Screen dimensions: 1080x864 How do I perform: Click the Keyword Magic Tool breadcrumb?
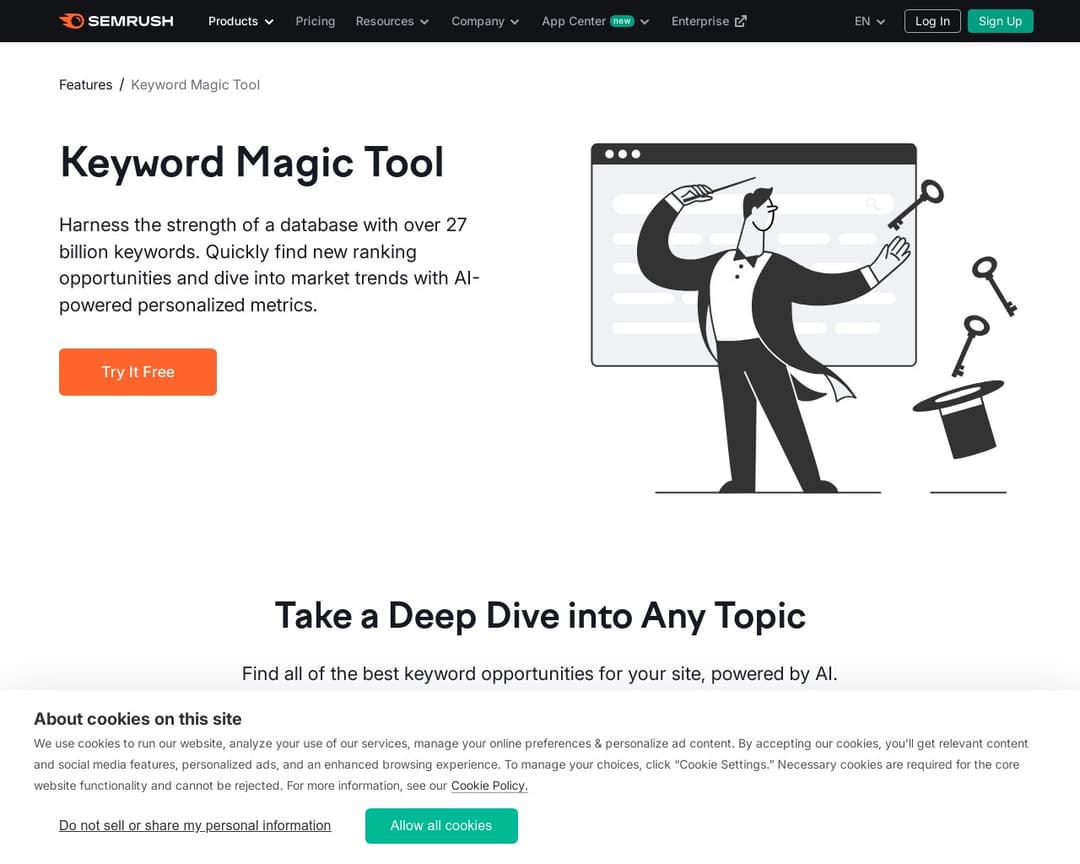click(x=195, y=85)
